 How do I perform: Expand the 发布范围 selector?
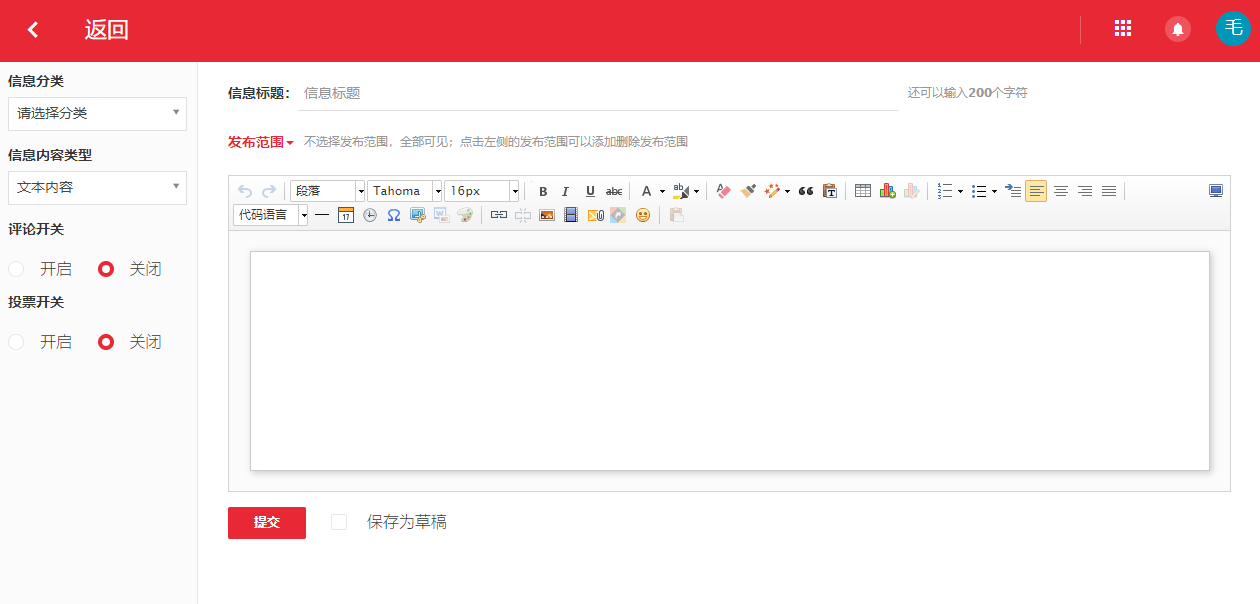[259, 142]
